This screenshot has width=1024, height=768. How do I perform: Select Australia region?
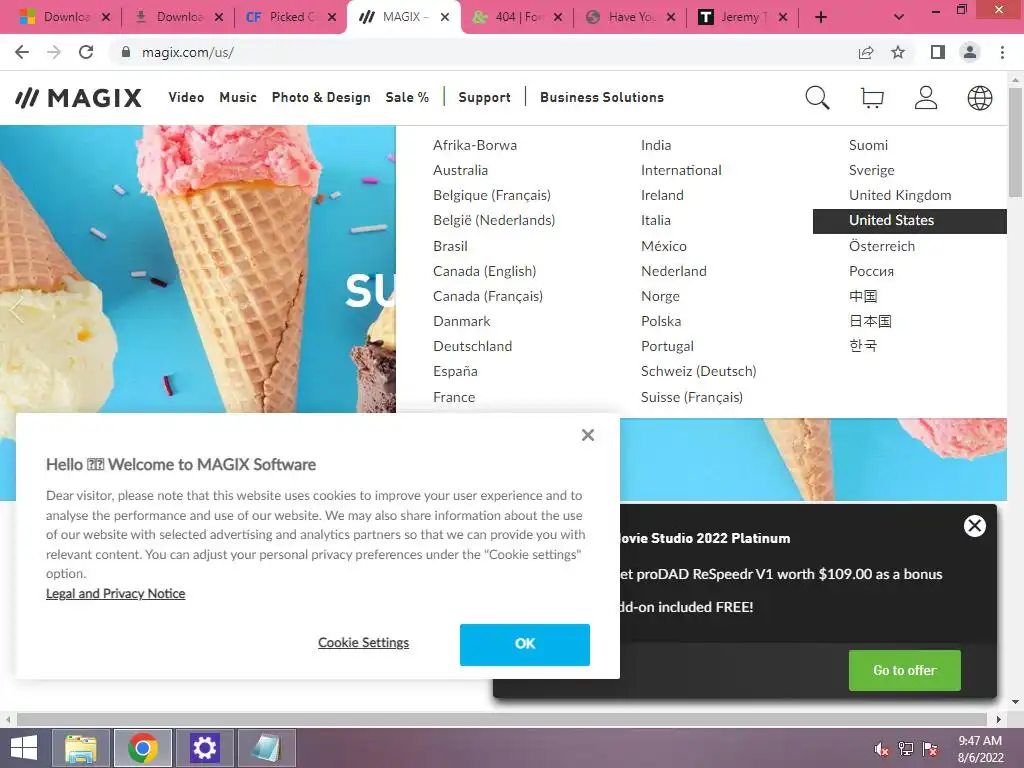pos(460,170)
